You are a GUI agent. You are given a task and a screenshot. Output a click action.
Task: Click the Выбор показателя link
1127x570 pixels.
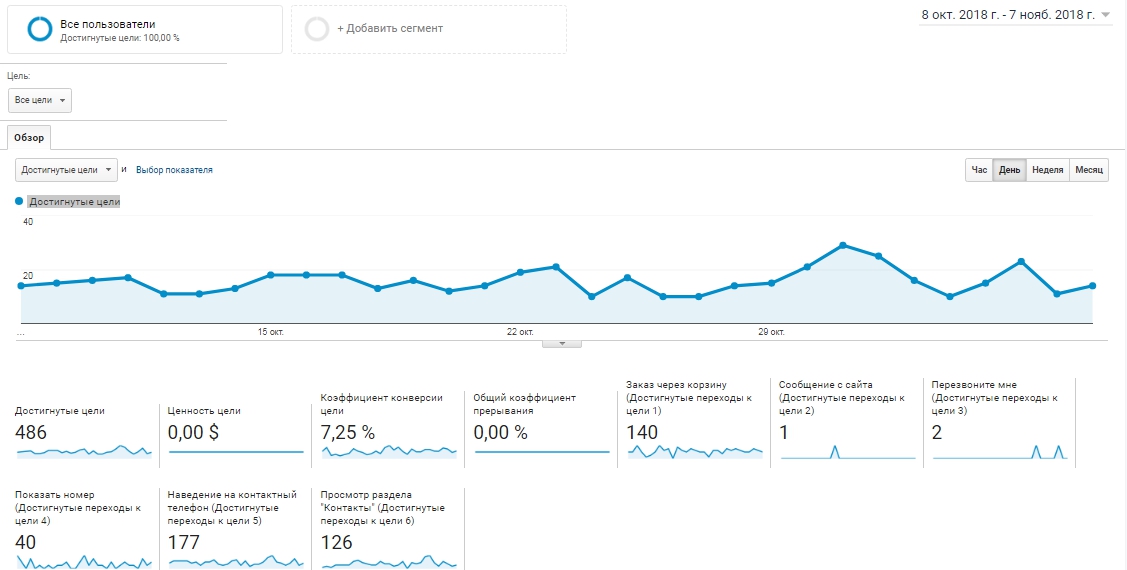(x=174, y=170)
